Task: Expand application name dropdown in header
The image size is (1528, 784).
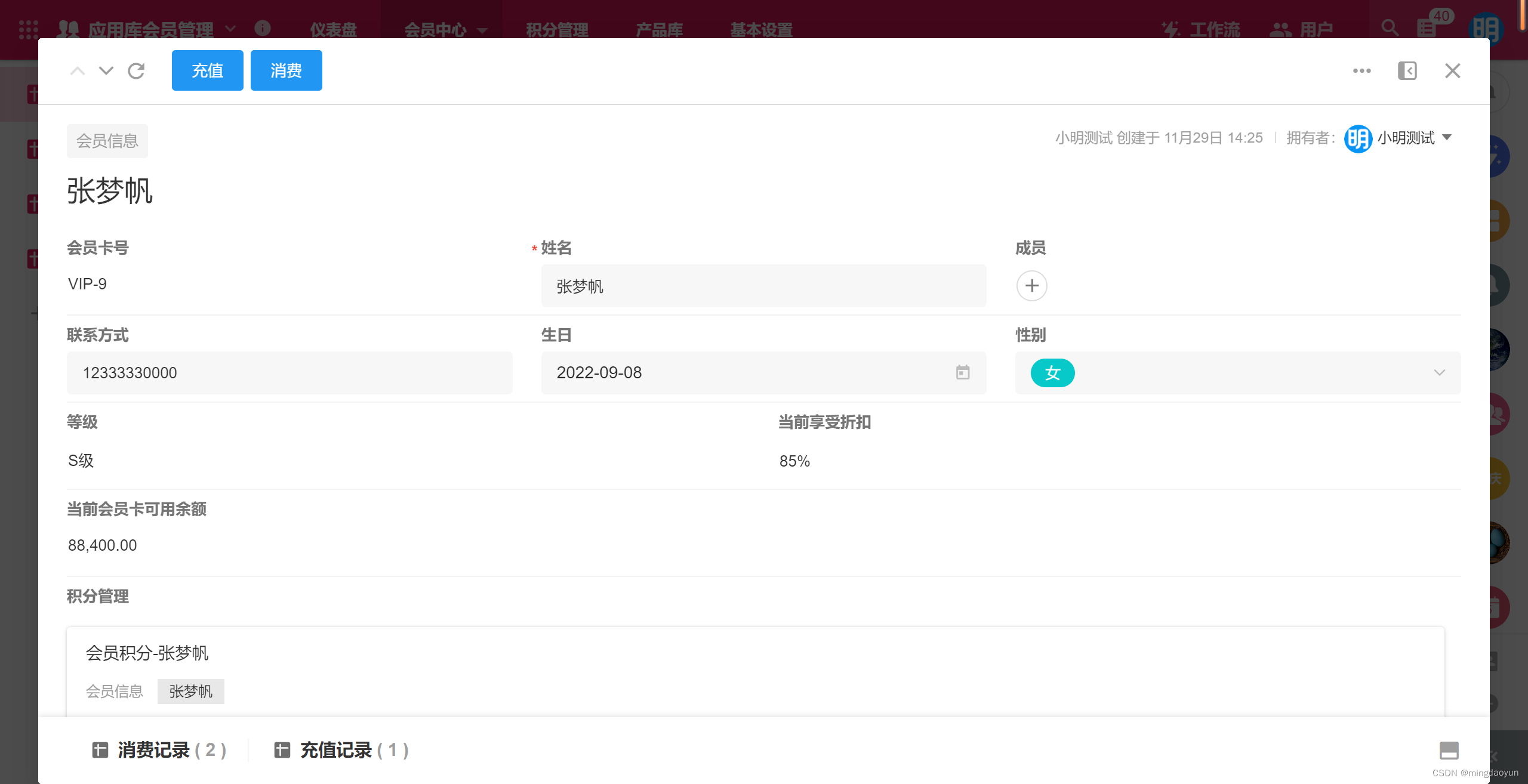Action: (x=230, y=29)
